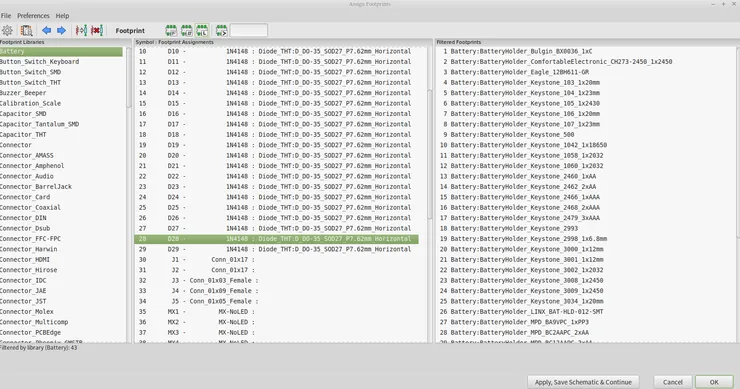Go to previous unassociated symbol arrow
The image size is (740, 389).
point(46,31)
